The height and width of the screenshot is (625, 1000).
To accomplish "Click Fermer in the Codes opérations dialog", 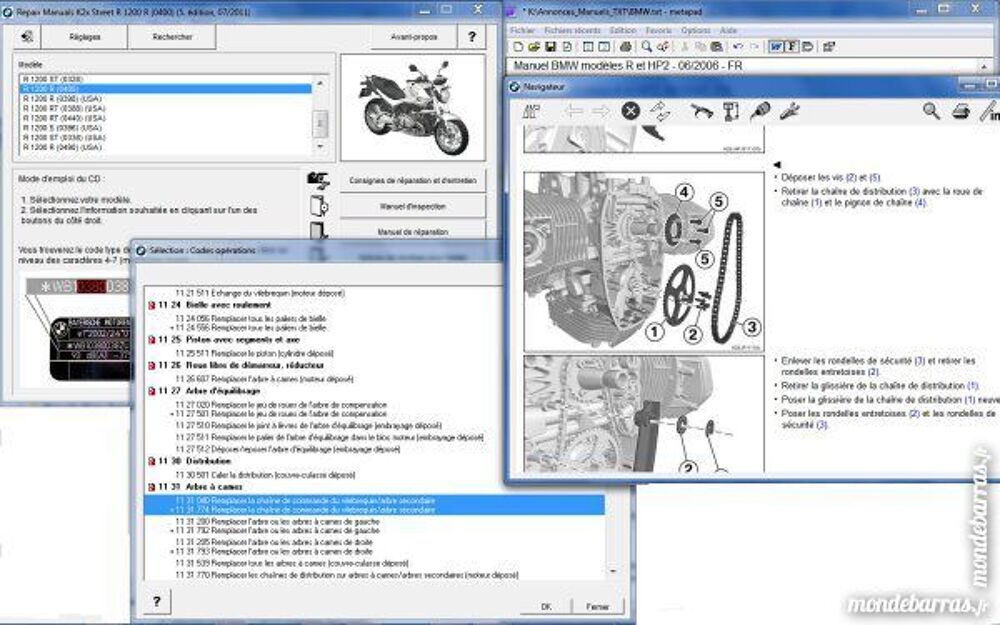I will point(597,607).
